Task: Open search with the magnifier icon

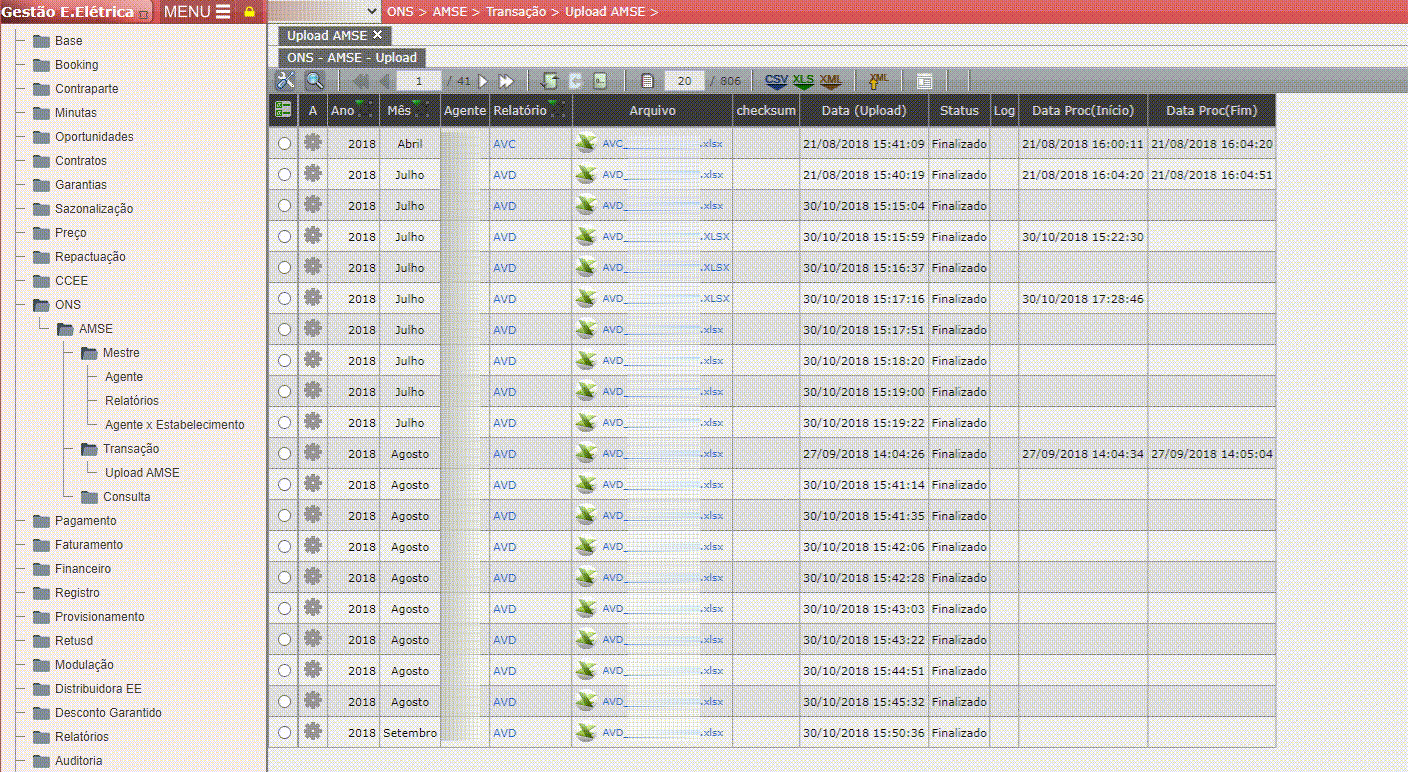Action: pyautogui.click(x=314, y=81)
